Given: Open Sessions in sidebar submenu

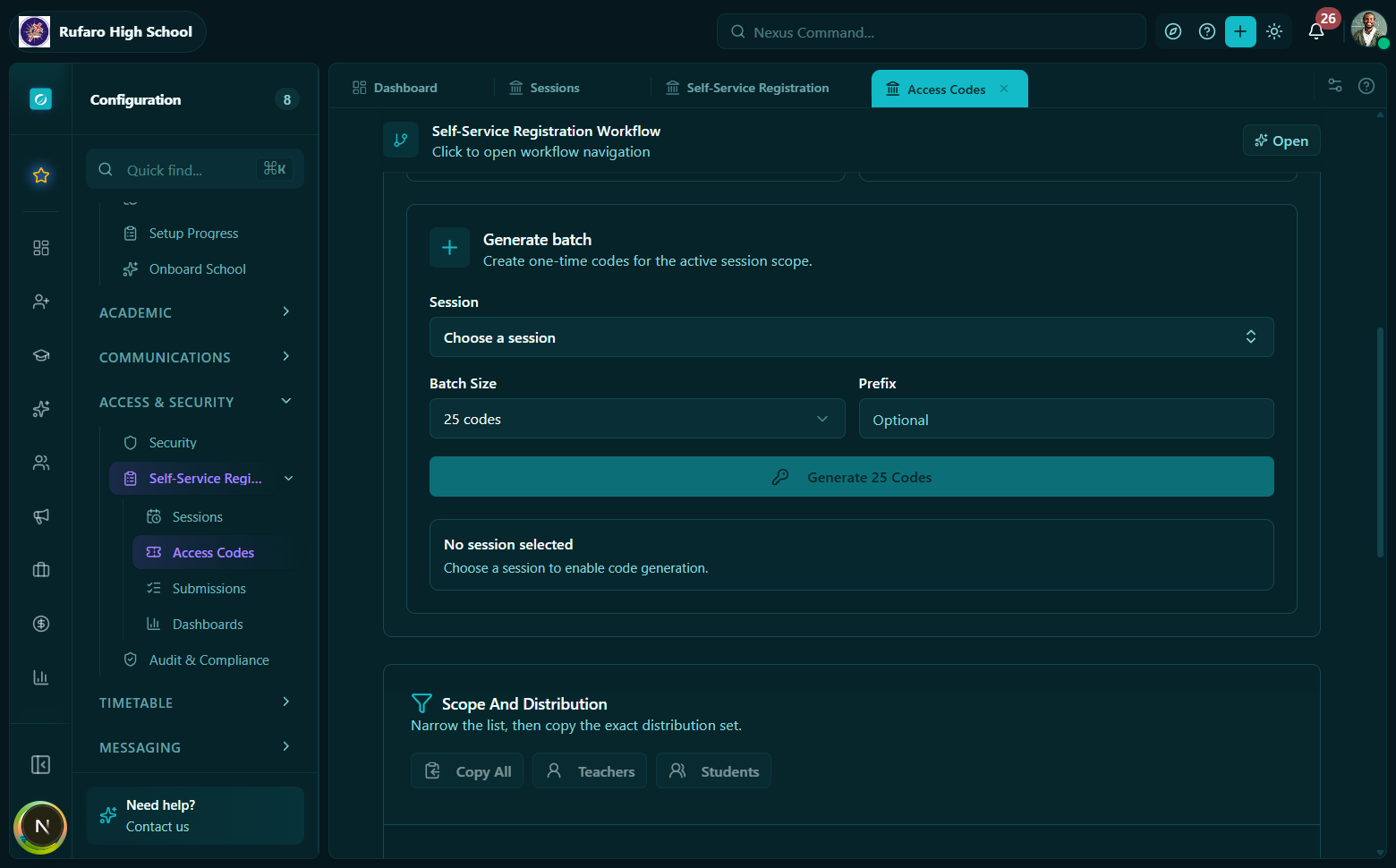Looking at the screenshot, I should [197, 517].
